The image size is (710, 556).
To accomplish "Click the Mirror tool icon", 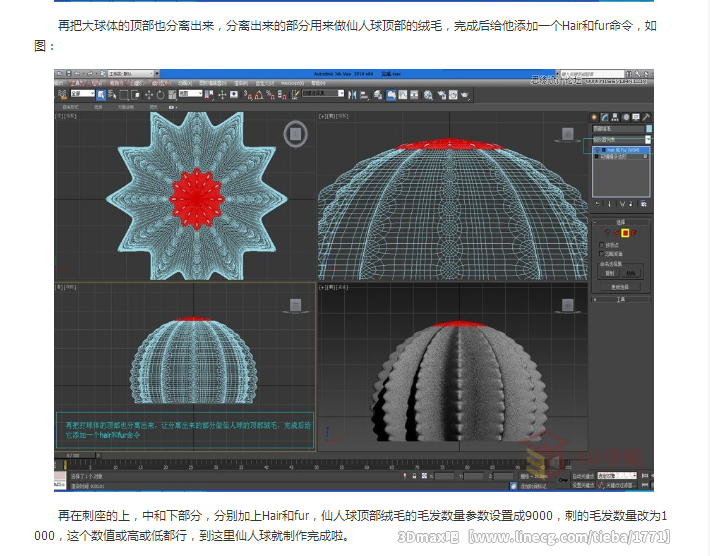I will point(352,95).
